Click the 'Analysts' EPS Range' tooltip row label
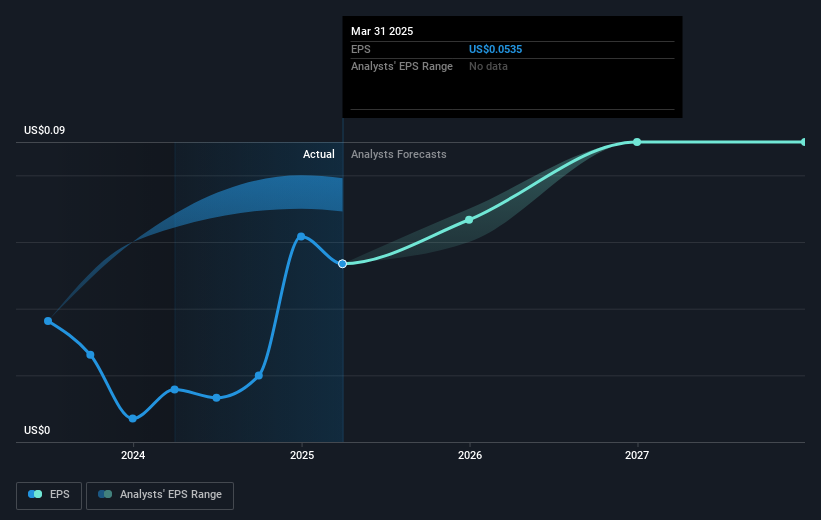The width and height of the screenshot is (821, 520). point(402,67)
